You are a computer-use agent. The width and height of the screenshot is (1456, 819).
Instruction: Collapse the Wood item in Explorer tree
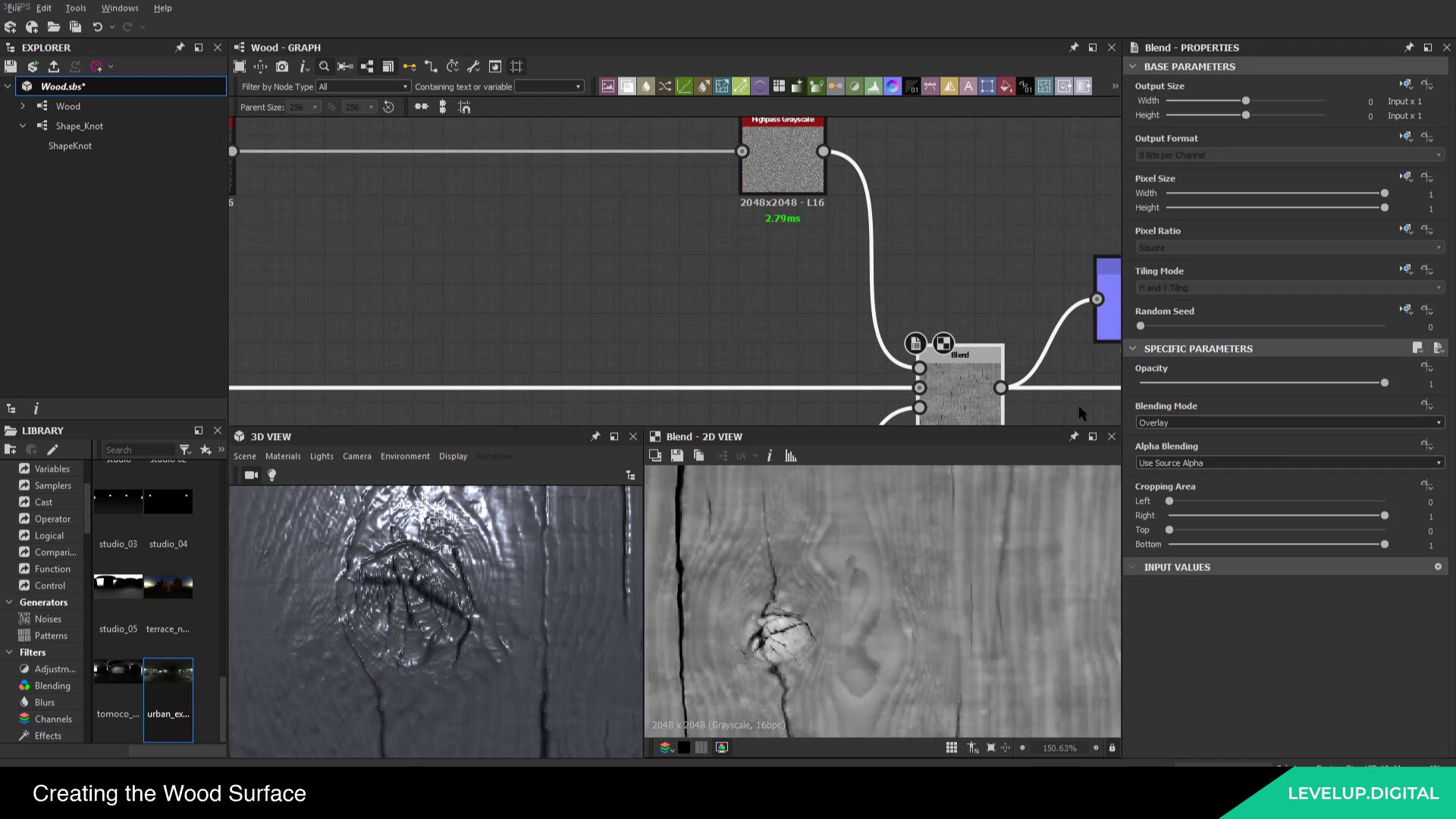tap(22, 106)
